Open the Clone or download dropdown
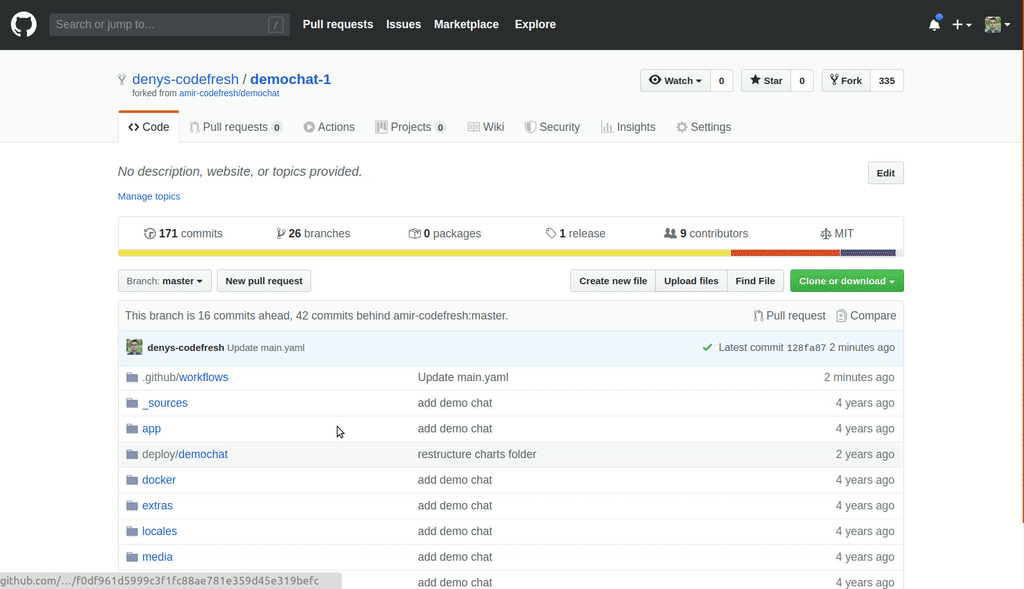 [x=846, y=281]
